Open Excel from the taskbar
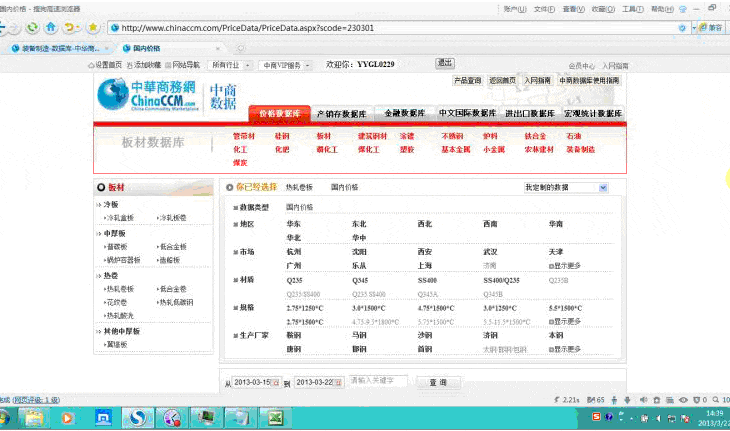Viewport: 730px width, 431px height. [x=274, y=416]
